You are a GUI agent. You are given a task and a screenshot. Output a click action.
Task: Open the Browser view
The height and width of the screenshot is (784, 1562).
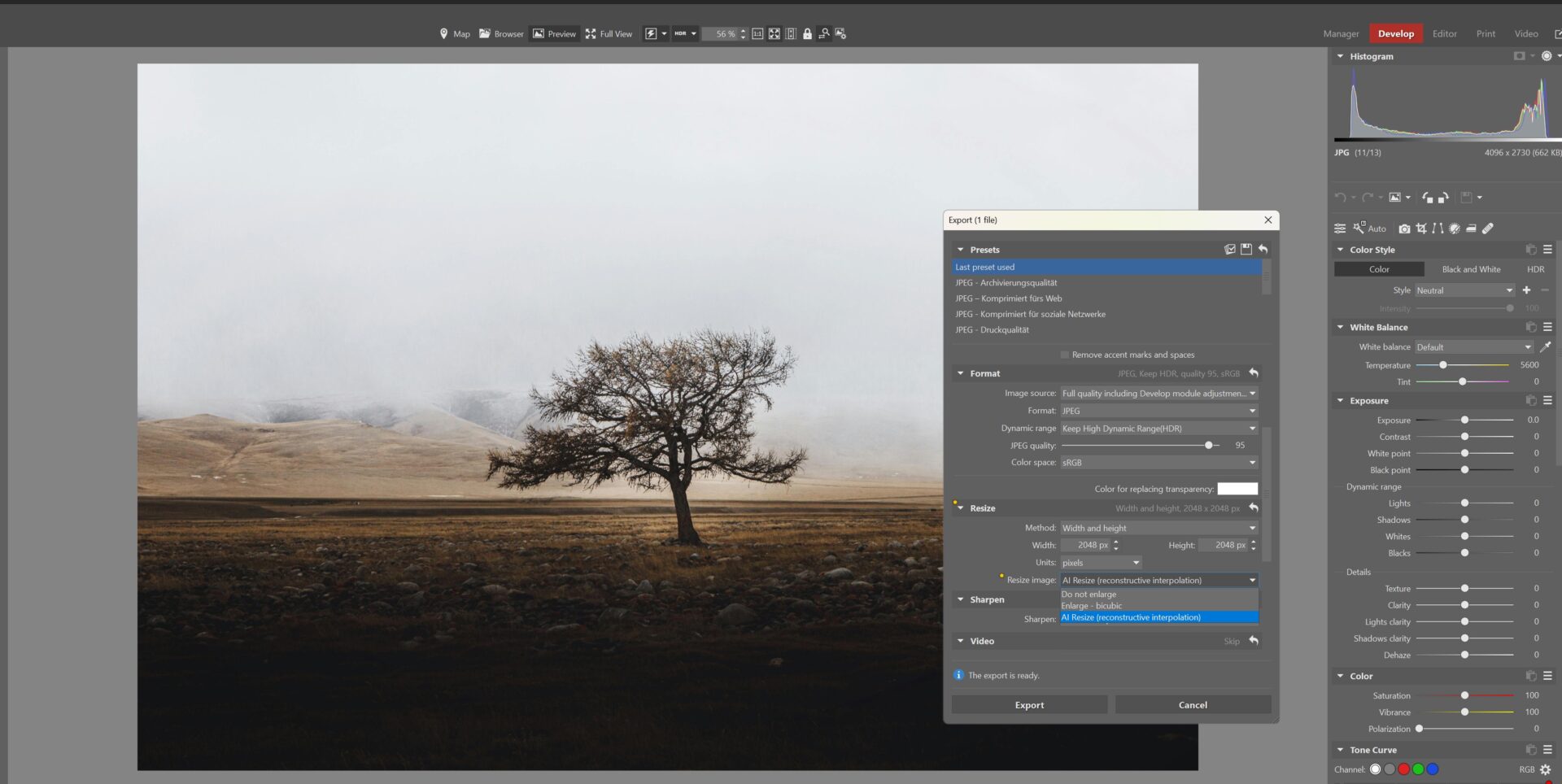[x=501, y=33]
